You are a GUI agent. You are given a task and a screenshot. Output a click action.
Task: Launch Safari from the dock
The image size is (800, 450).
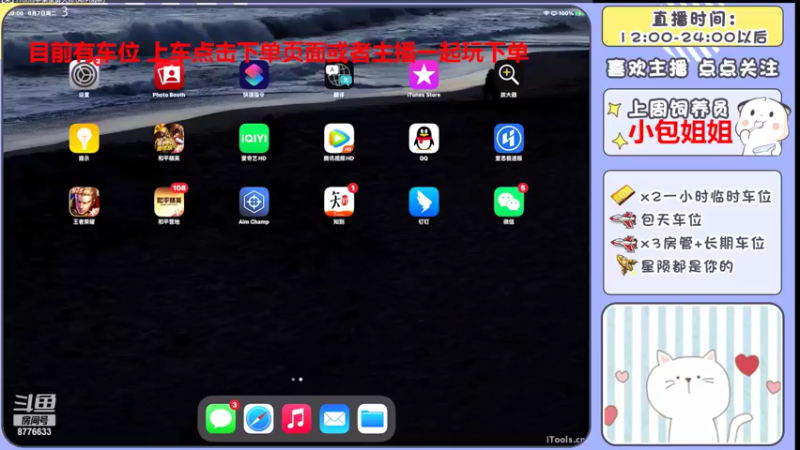[x=258, y=419]
